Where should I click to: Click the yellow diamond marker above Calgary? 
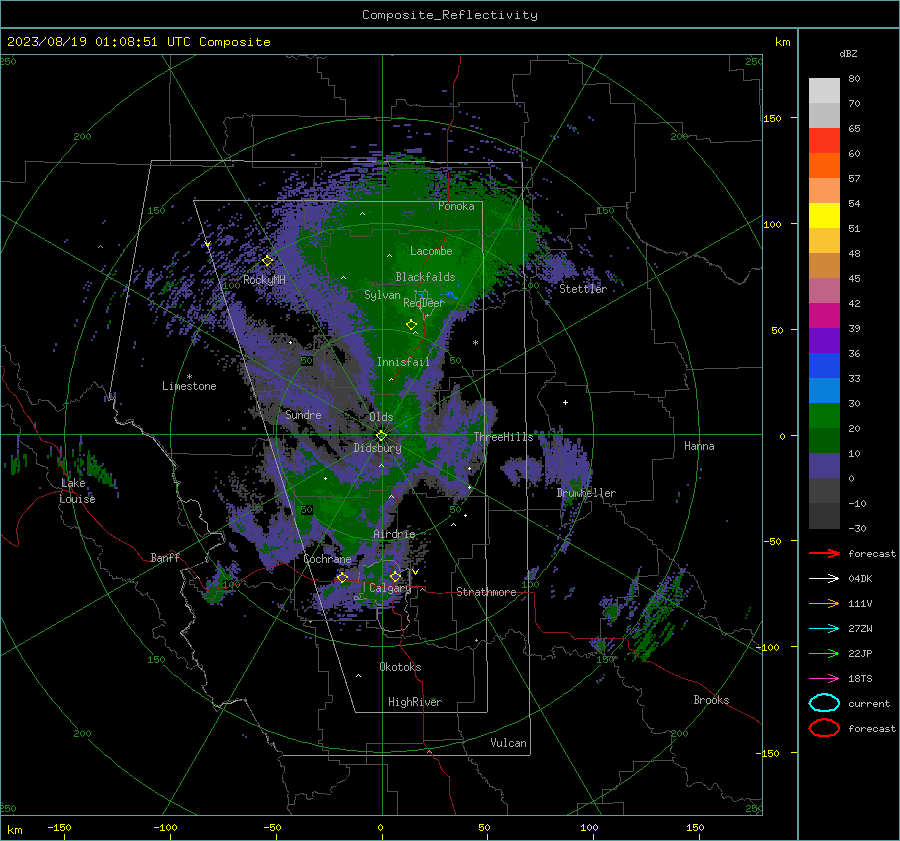pos(395,576)
